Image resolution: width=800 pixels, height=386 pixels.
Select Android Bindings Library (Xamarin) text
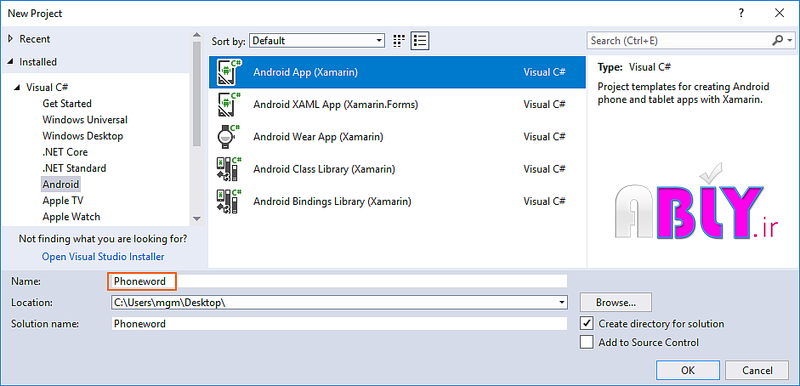(x=332, y=201)
